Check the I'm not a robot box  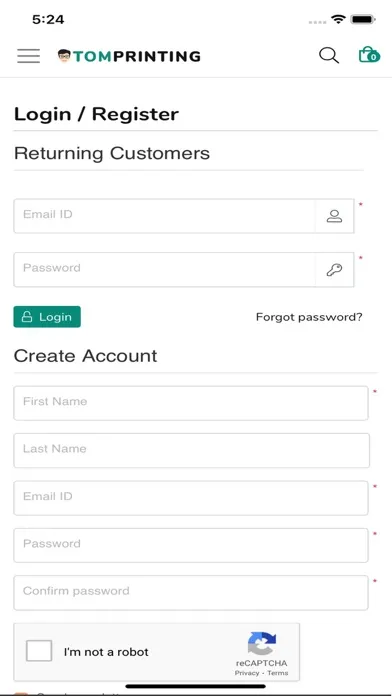[39, 651]
